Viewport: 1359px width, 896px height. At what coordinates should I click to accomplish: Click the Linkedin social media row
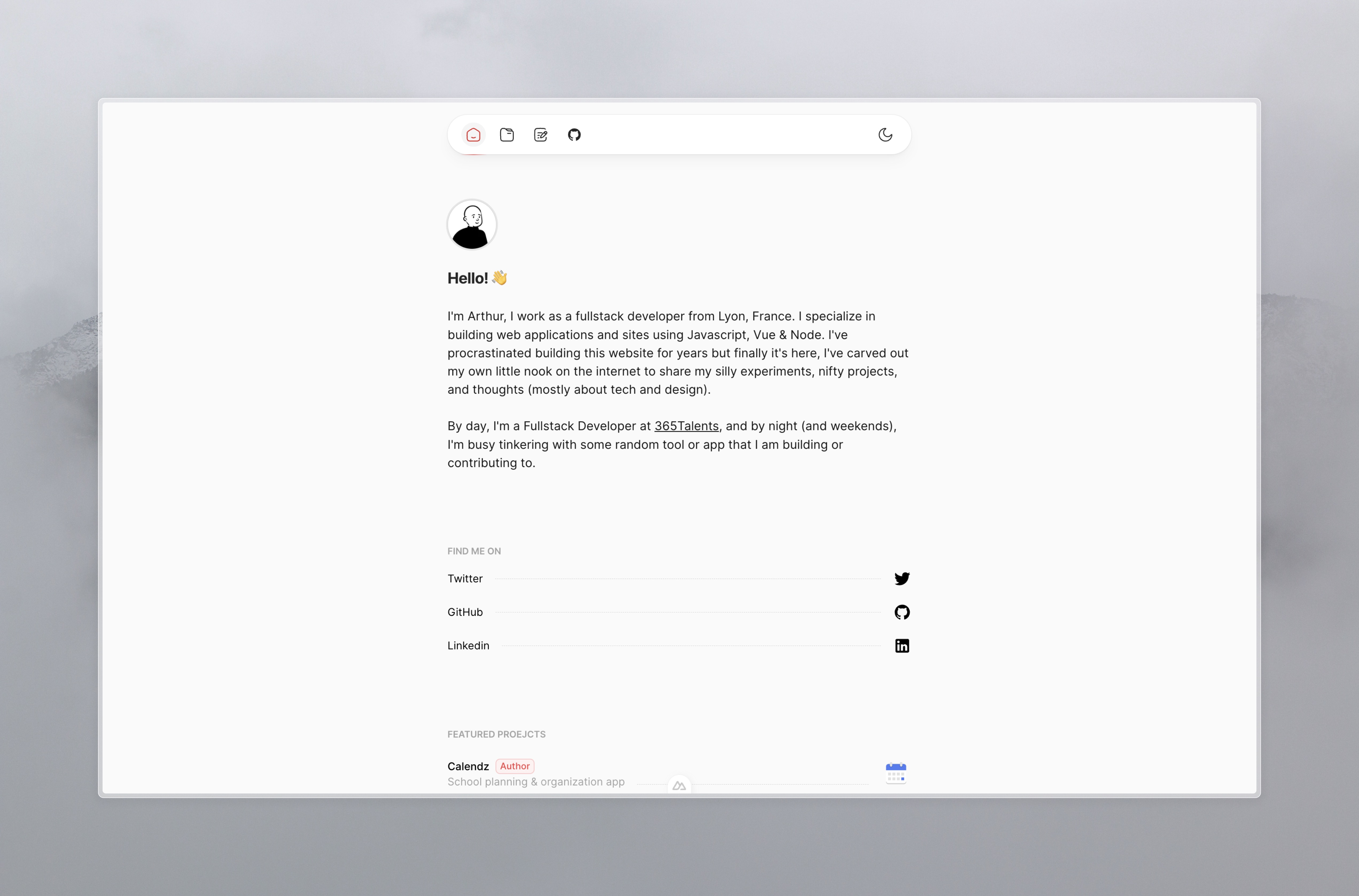pos(679,644)
